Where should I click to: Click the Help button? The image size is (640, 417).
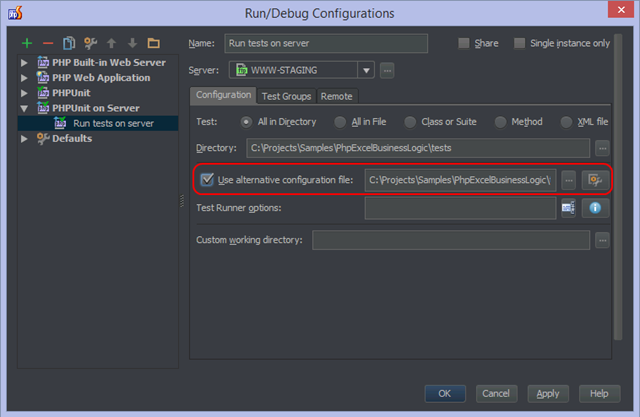tap(599, 394)
